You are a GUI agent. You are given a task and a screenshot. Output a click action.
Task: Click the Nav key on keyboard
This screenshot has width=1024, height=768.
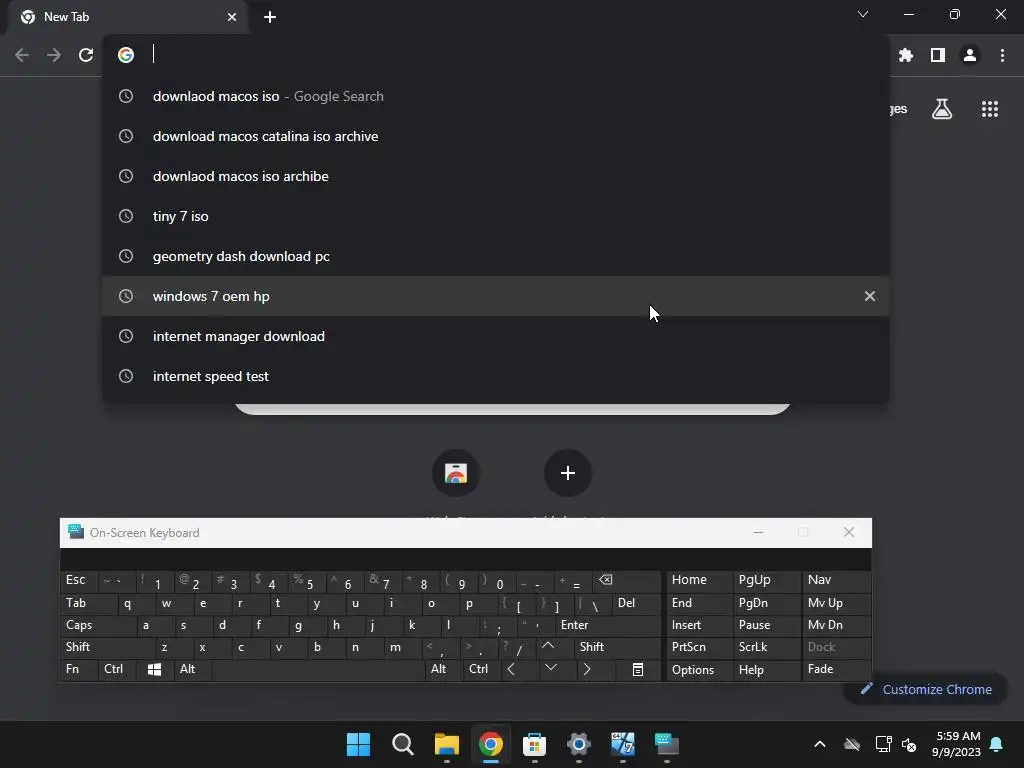tap(837, 580)
